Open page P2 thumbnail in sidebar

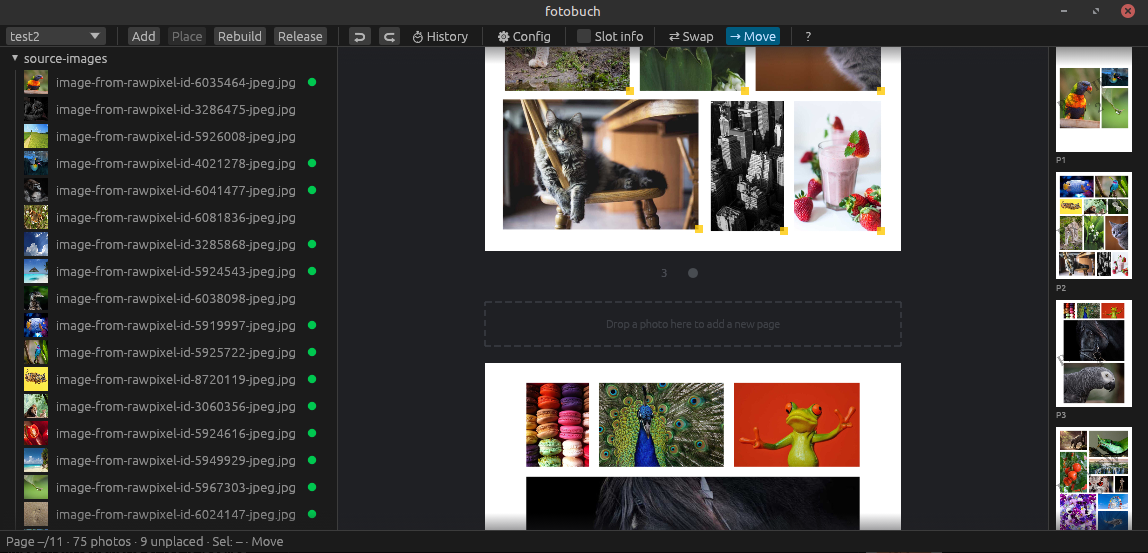tap(1094, 226)
